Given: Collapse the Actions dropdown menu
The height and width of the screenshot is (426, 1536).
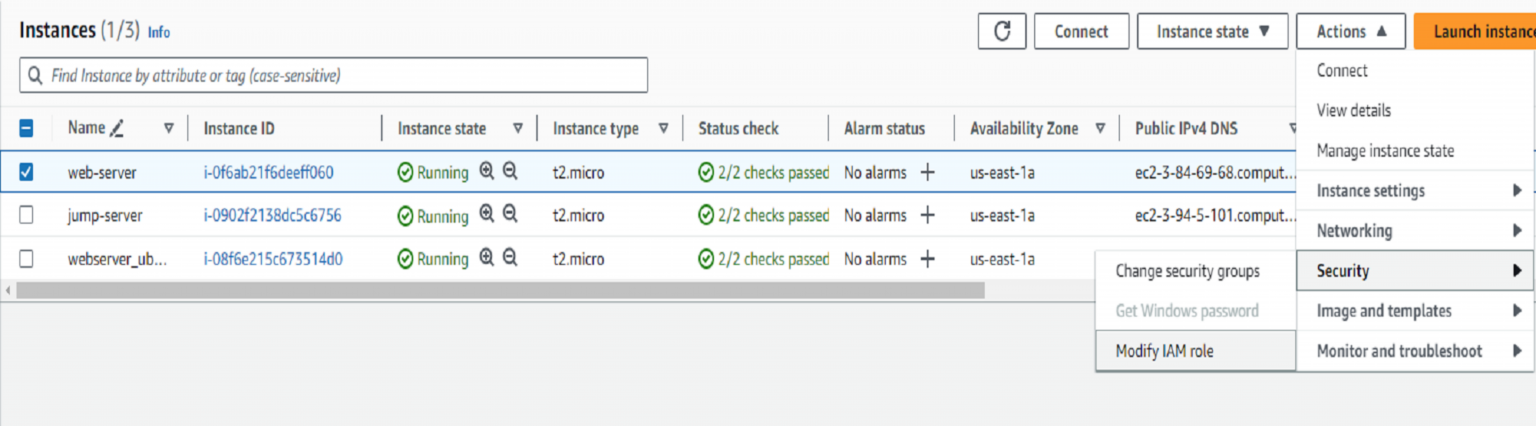Looking at the screenshot, I should pos(1351,31).
